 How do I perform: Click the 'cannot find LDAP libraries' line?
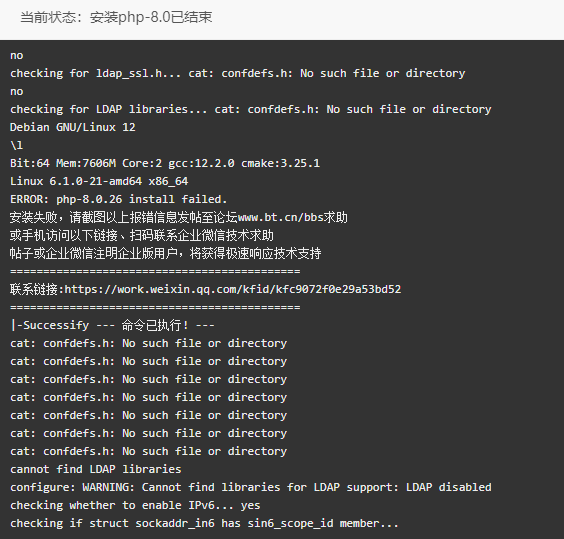(x=96, y=469)
